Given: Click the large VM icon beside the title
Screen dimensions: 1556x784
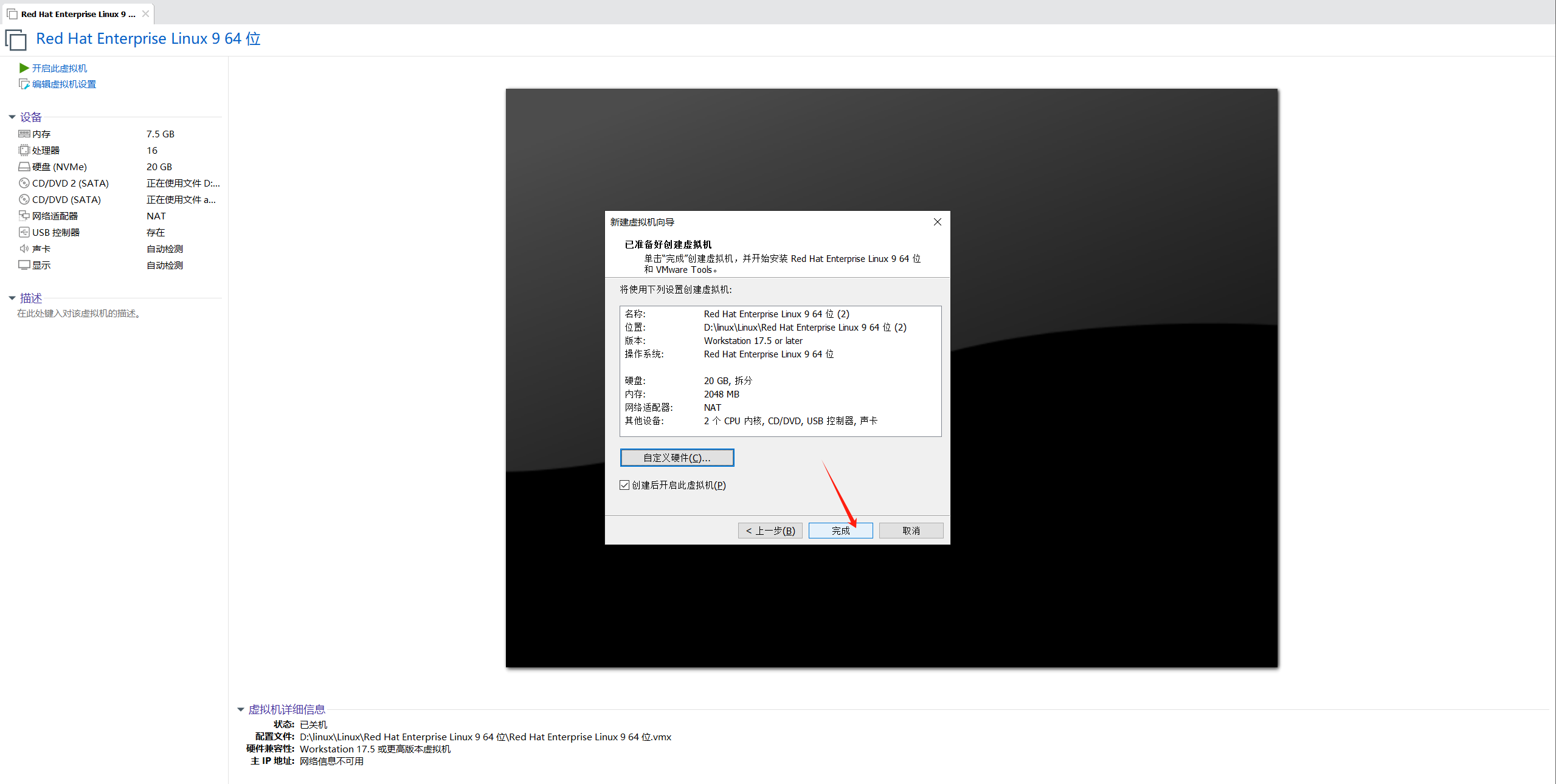Looking at the screenshot, I should pyautogui.click(x=16, y=40).
